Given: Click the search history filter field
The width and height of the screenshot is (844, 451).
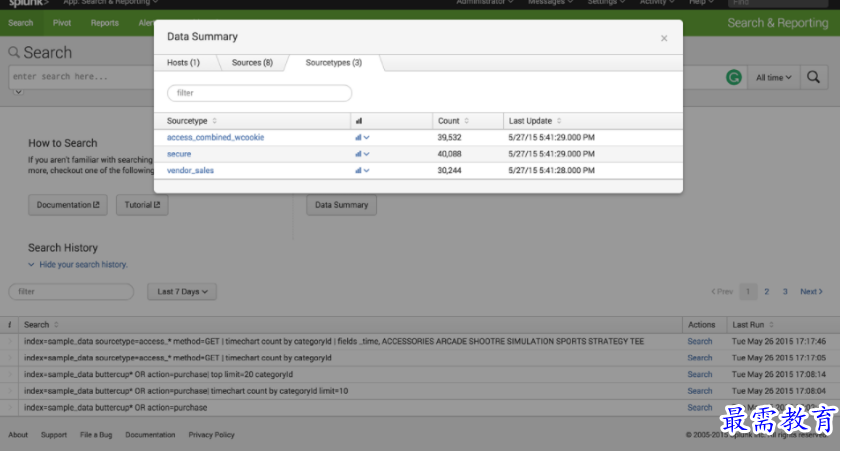Looking at the screenshot, I should 71,292.
